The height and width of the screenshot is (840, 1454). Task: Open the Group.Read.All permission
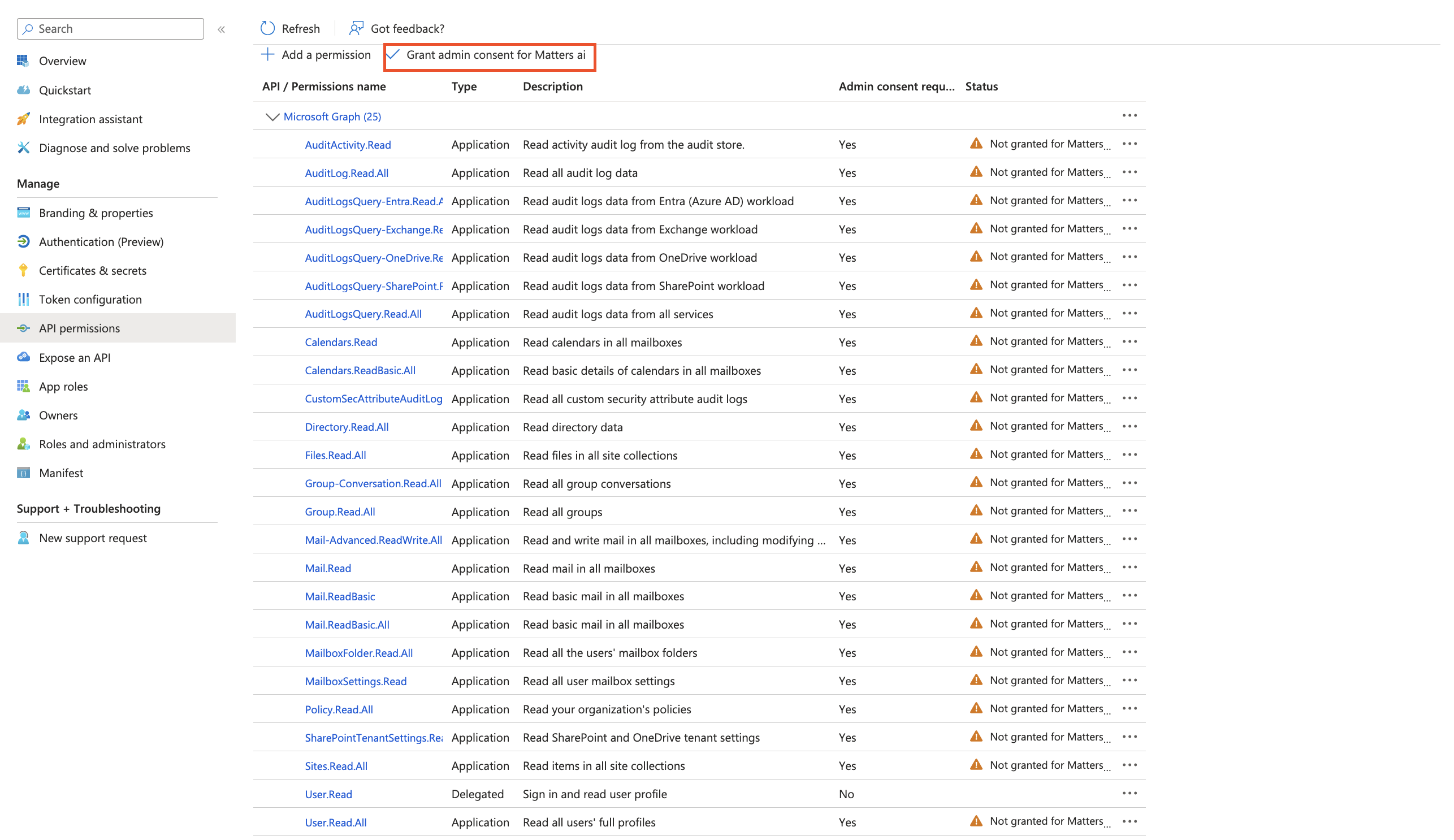click(340, 512)
